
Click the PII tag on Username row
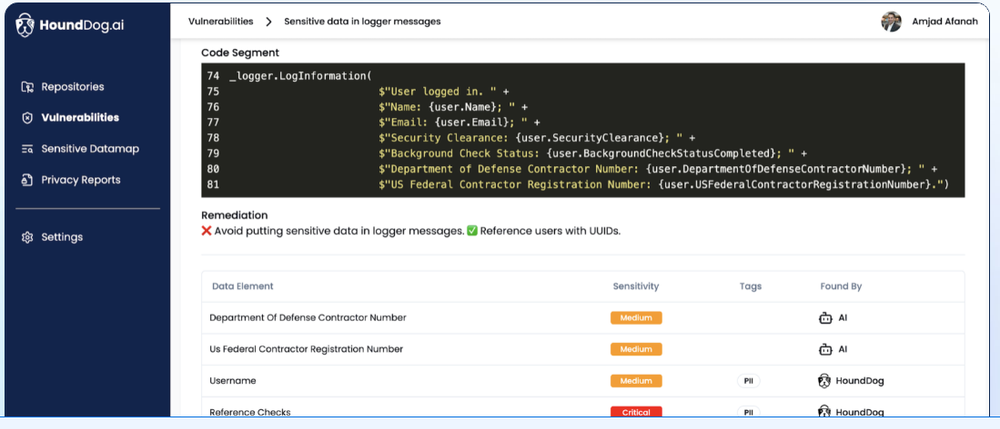pos(748,381)
